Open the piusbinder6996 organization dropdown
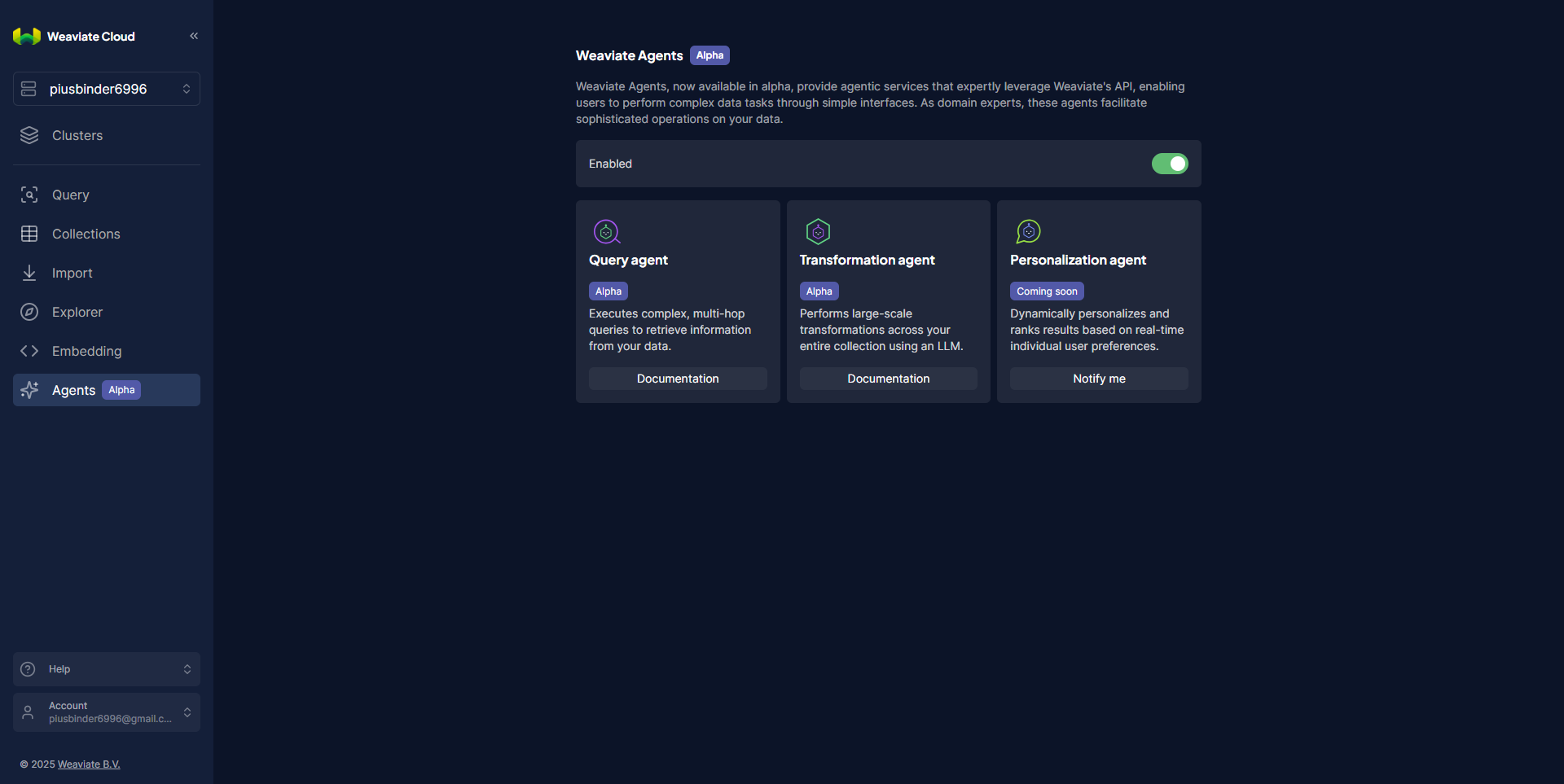 [x=107, y=89]
